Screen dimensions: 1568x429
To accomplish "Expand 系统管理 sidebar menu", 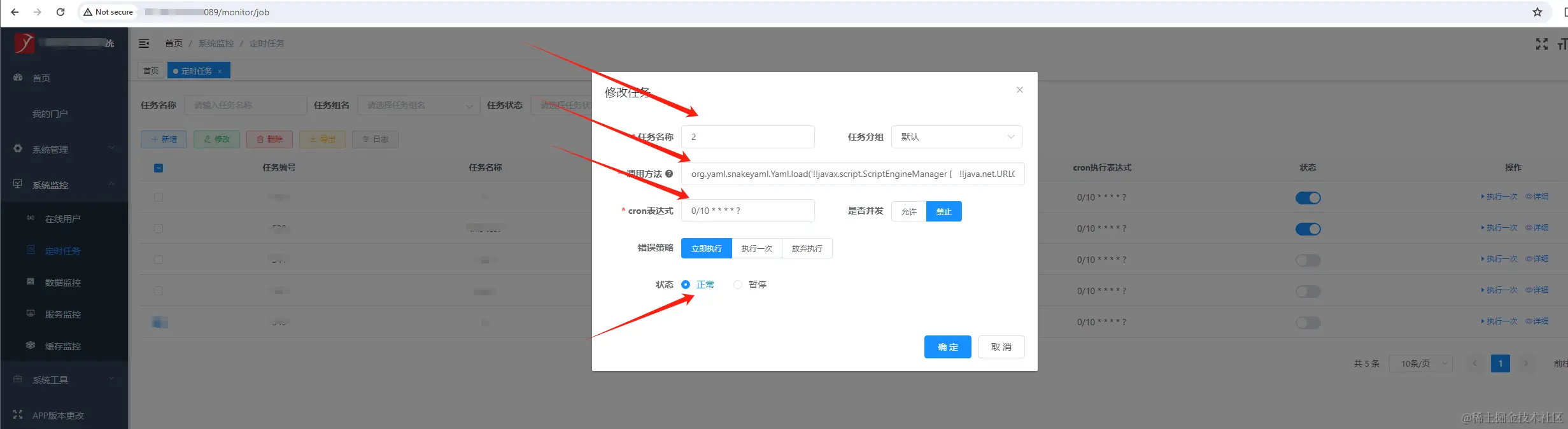I will coord(64,149).
